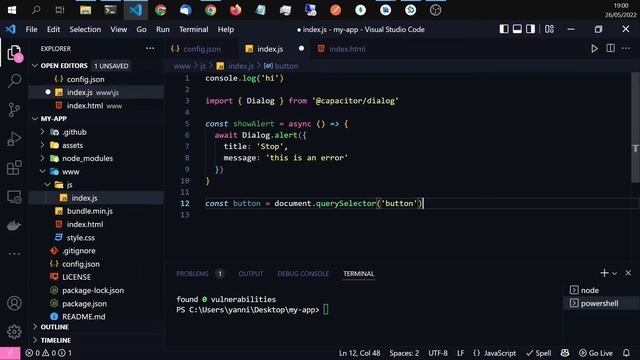This screenshot has width=640, height=360.
Task: Switch to DEBUG CONSOLE panel tab
Action: 303,273
